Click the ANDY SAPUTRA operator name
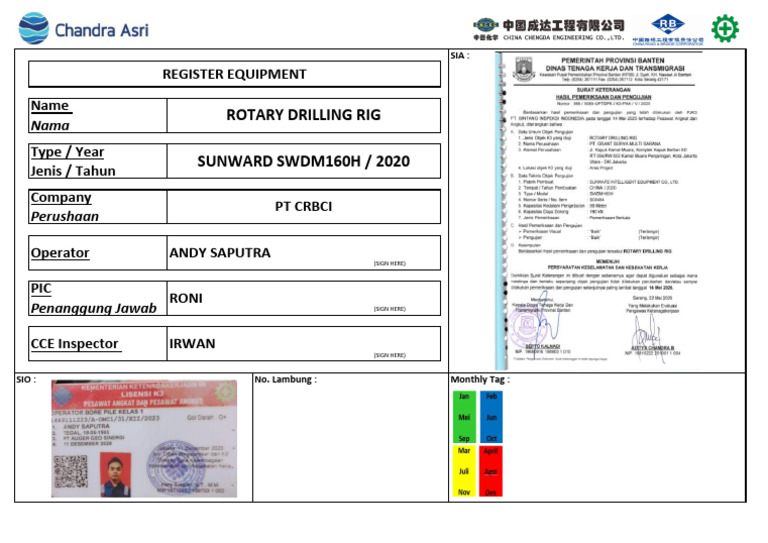Screen dimensions: 768x543 [220, 253]
